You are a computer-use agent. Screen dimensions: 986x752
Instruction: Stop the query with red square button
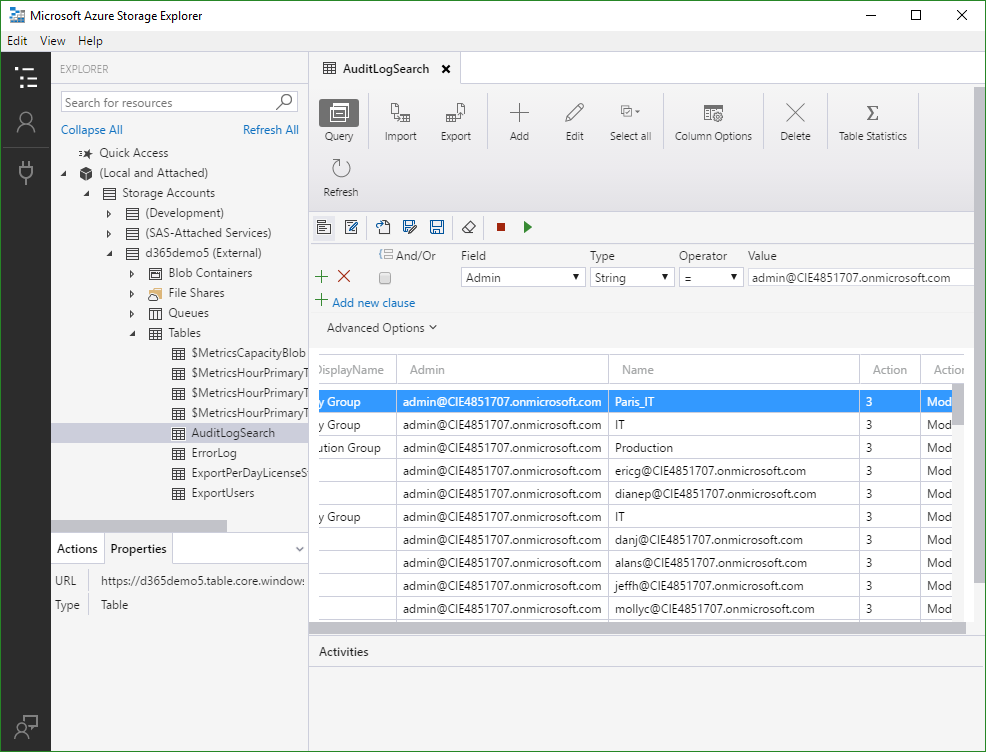point(501,227)
